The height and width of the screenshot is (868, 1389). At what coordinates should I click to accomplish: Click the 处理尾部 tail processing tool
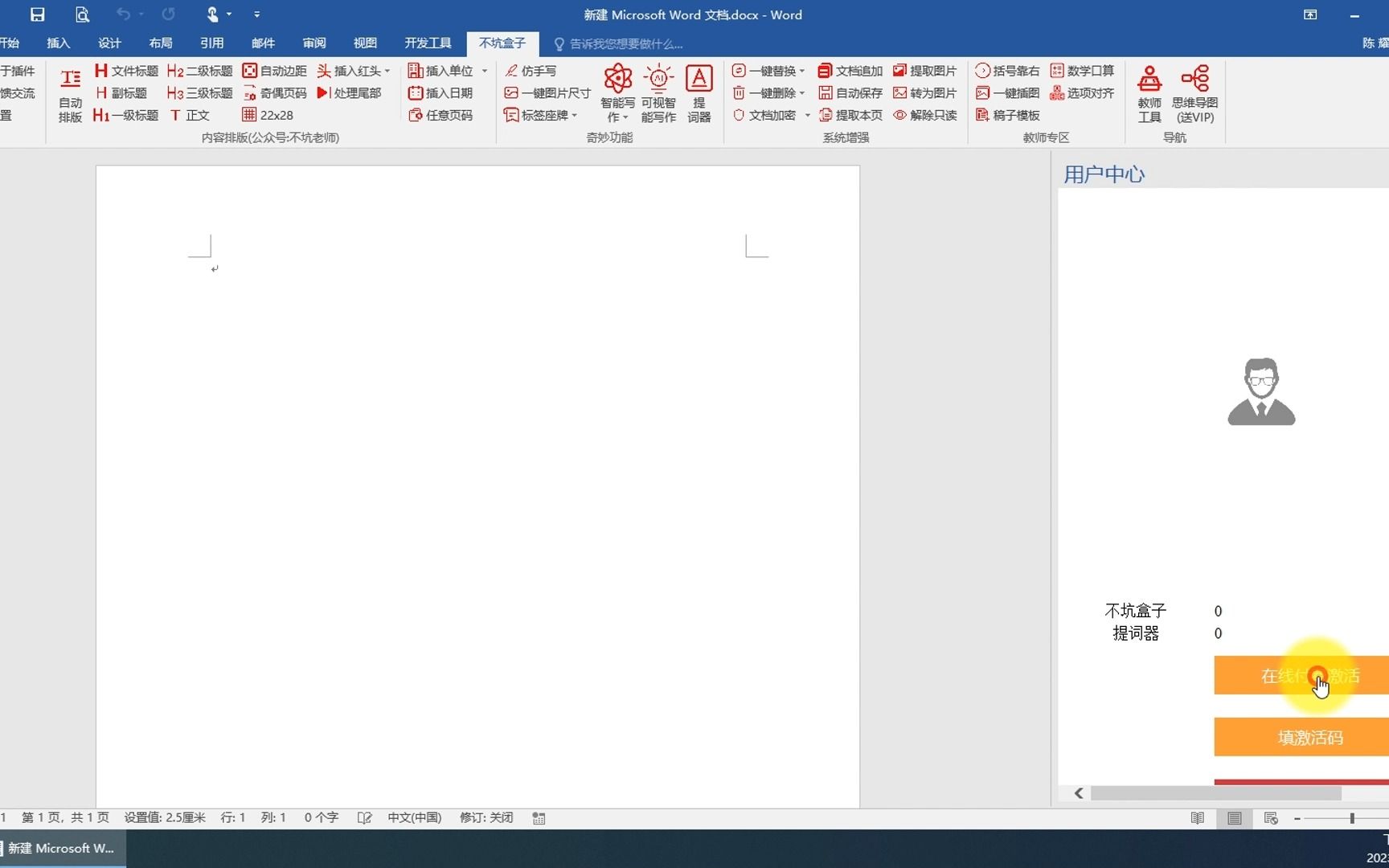pyautogui.click(x=349, y=93)
